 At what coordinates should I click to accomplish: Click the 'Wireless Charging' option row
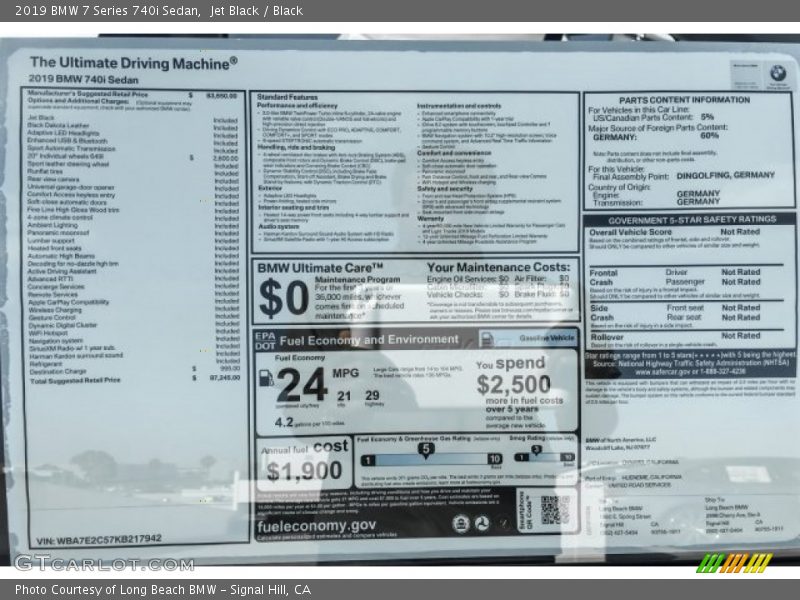click(132, 310)
